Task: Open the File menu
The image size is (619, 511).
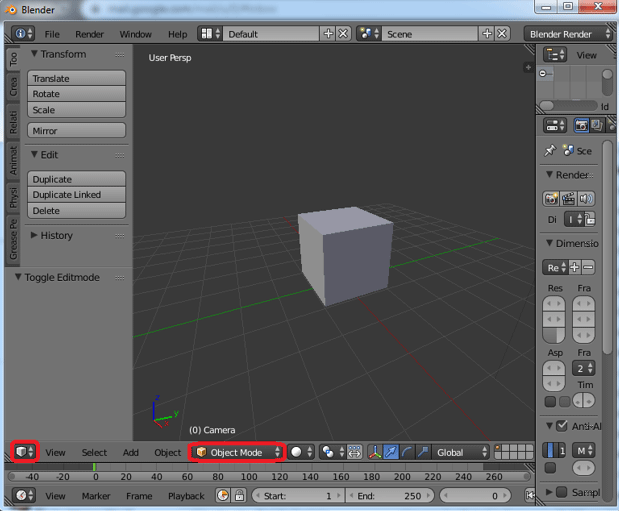Action: click(52, 34)
